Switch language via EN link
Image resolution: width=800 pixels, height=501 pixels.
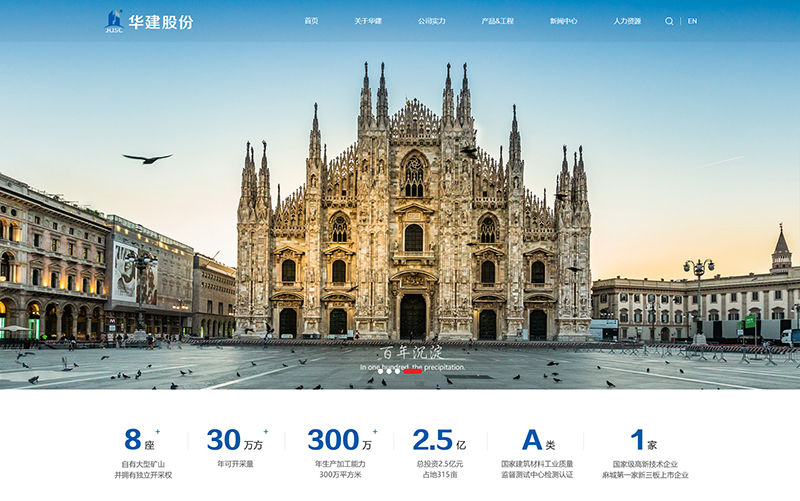click(x=692, y=21)
